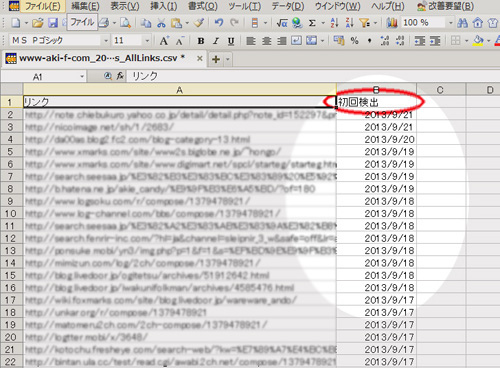Select the column B header
Image resolution: width=500 pixels, height=368 pixels.
coord(376,90)
